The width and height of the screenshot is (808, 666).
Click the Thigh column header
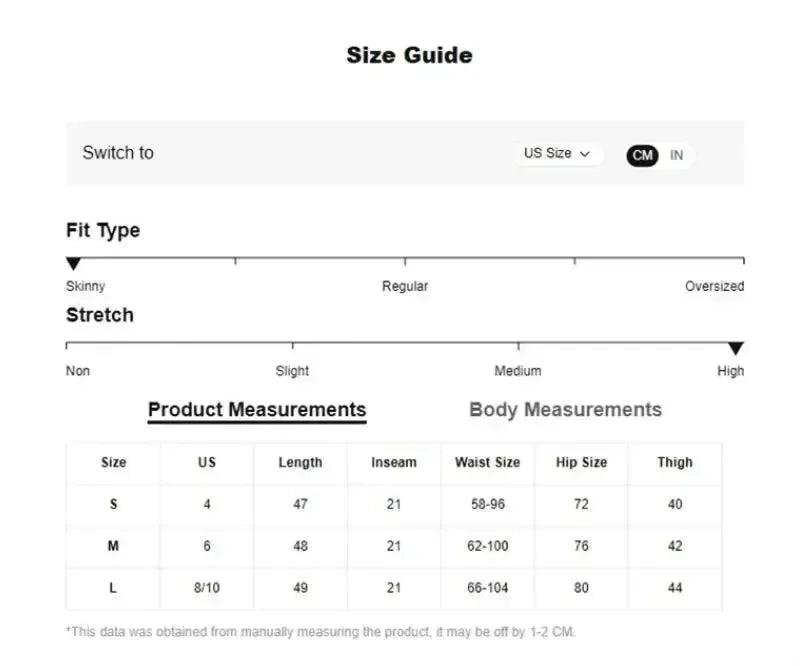click(x=675, y=463)
